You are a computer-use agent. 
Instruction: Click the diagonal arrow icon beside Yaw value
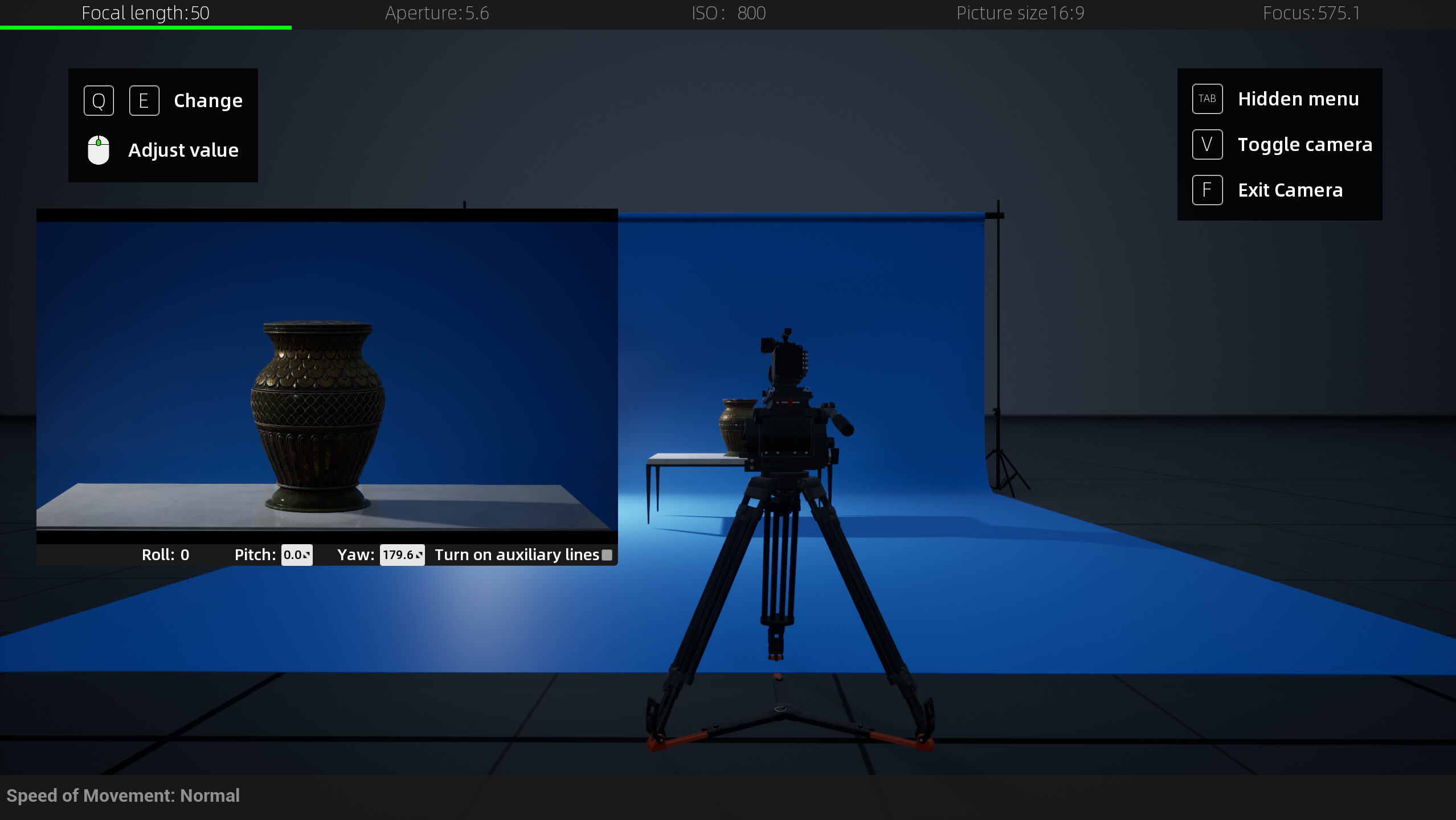[420, 555]
